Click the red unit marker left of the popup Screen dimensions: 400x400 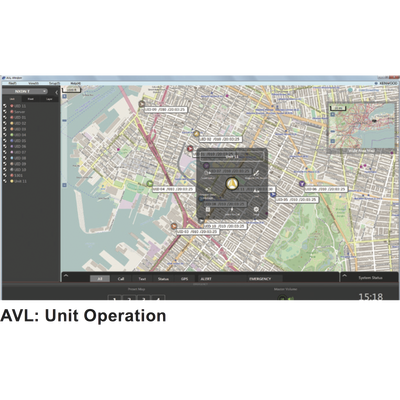(190, 149)
